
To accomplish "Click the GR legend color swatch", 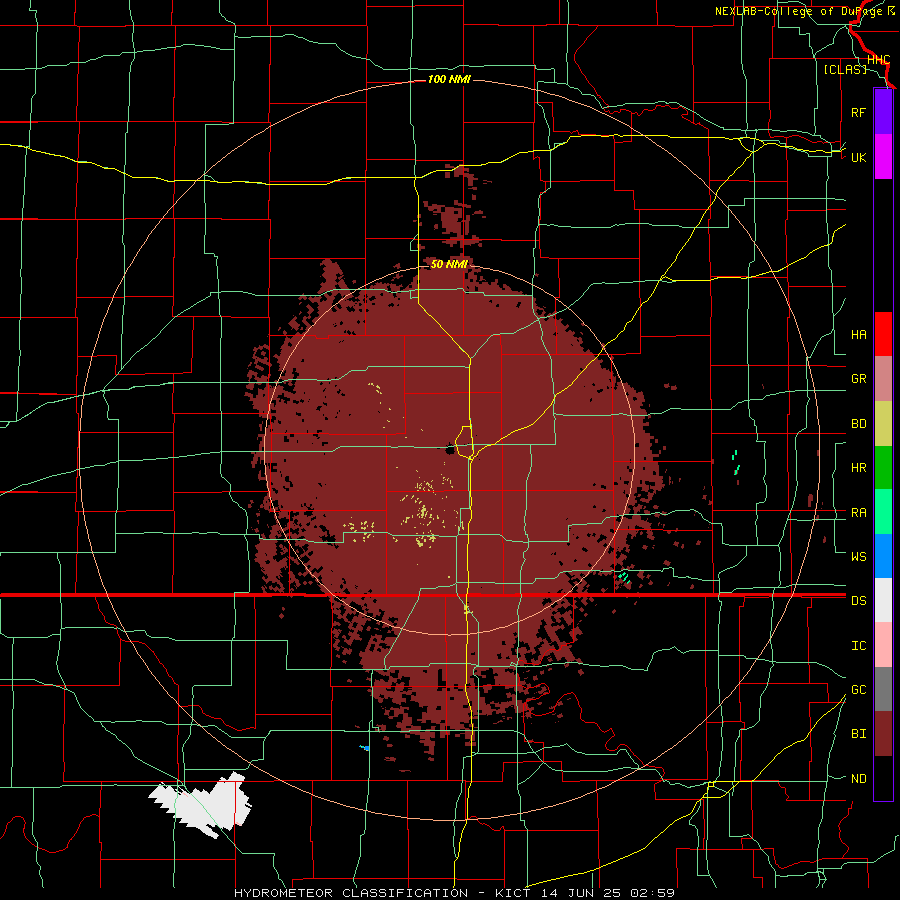I will tap(883, 379).
